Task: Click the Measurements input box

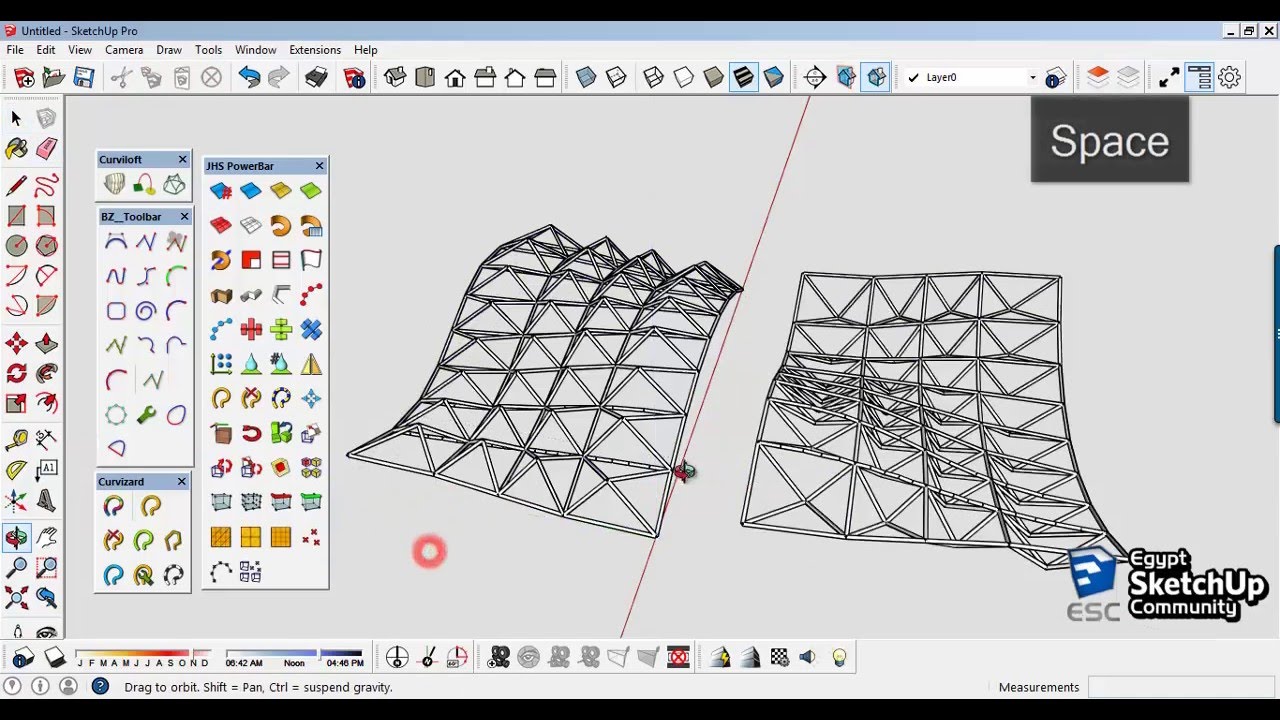Action: [x=1182, y=687]
